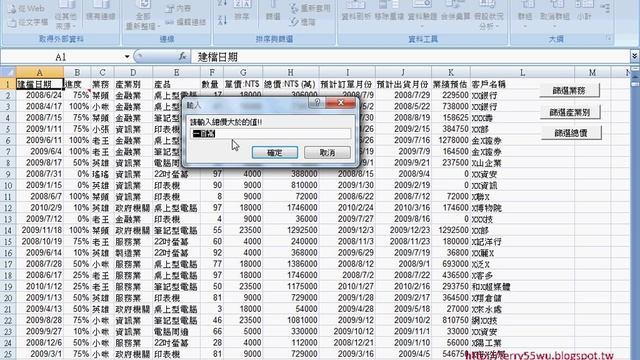Select column H header
640x360 pixels.
point(290,73)
